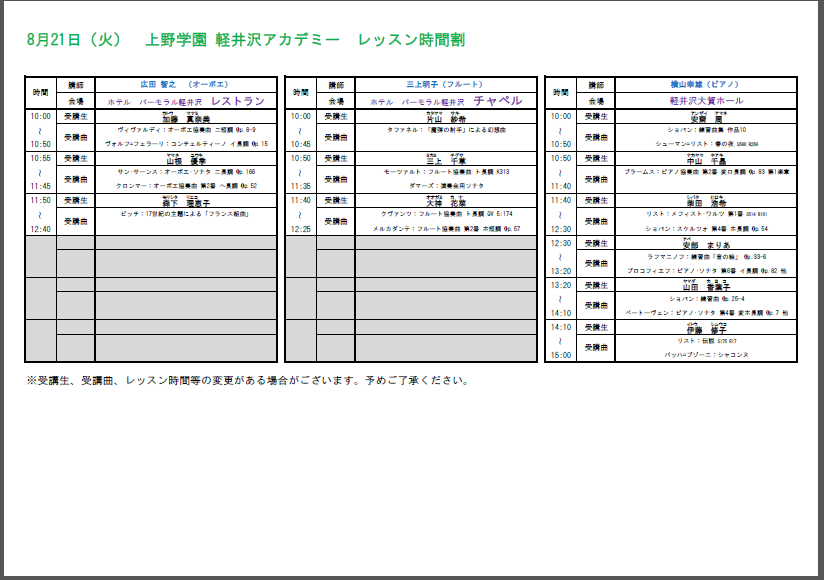This screenshot has width=824, height=580.
Task: Click the "時間" header of the oboe table
Action: coord(40,92)
